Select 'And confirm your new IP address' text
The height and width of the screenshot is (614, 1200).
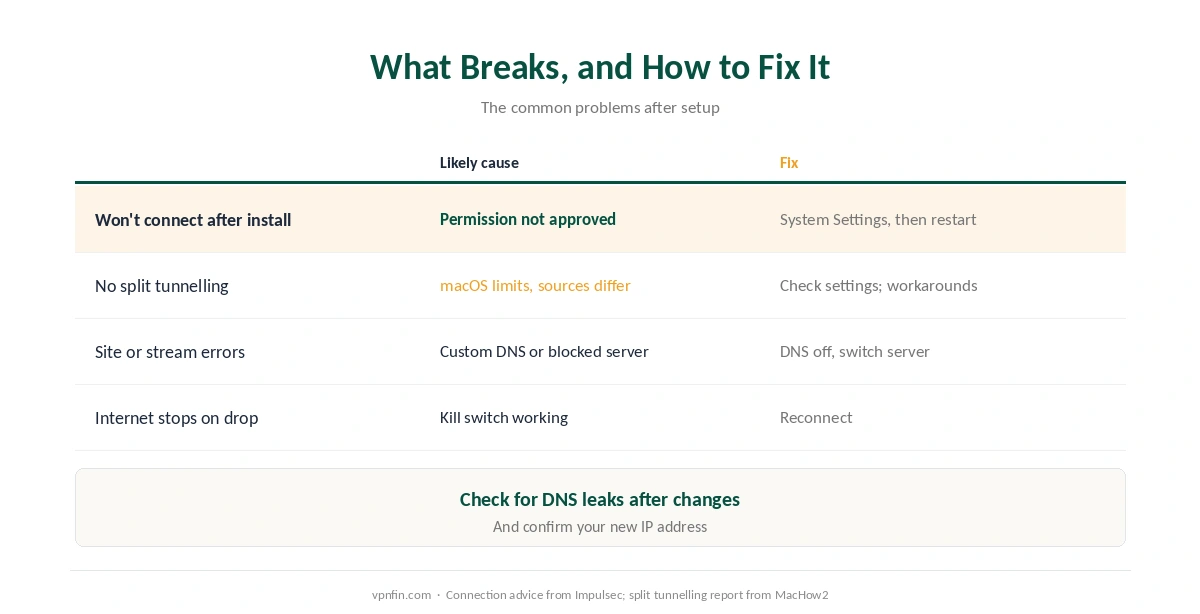[x=600, y=526]
